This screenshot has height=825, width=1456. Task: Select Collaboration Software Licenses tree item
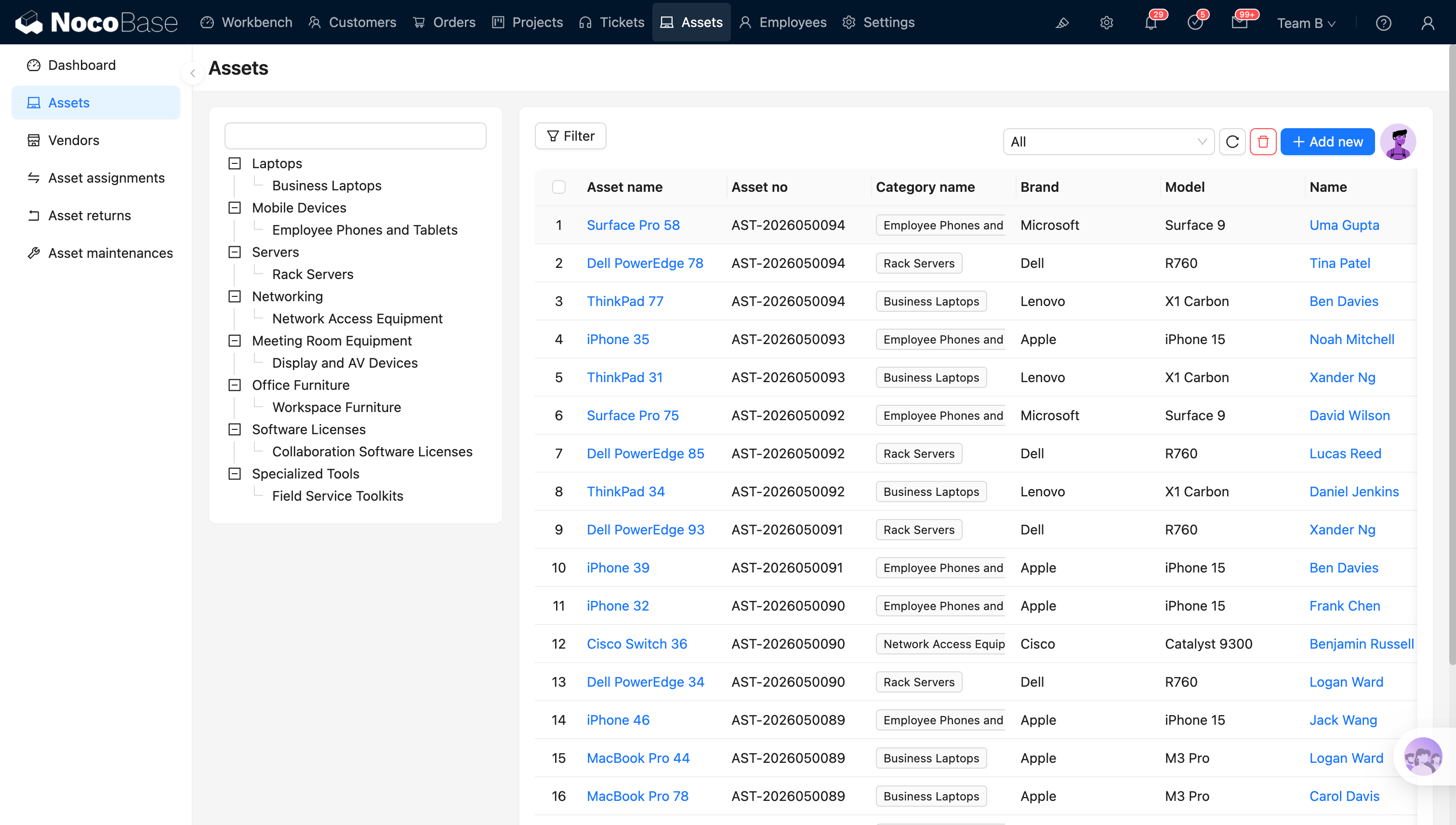371,451
